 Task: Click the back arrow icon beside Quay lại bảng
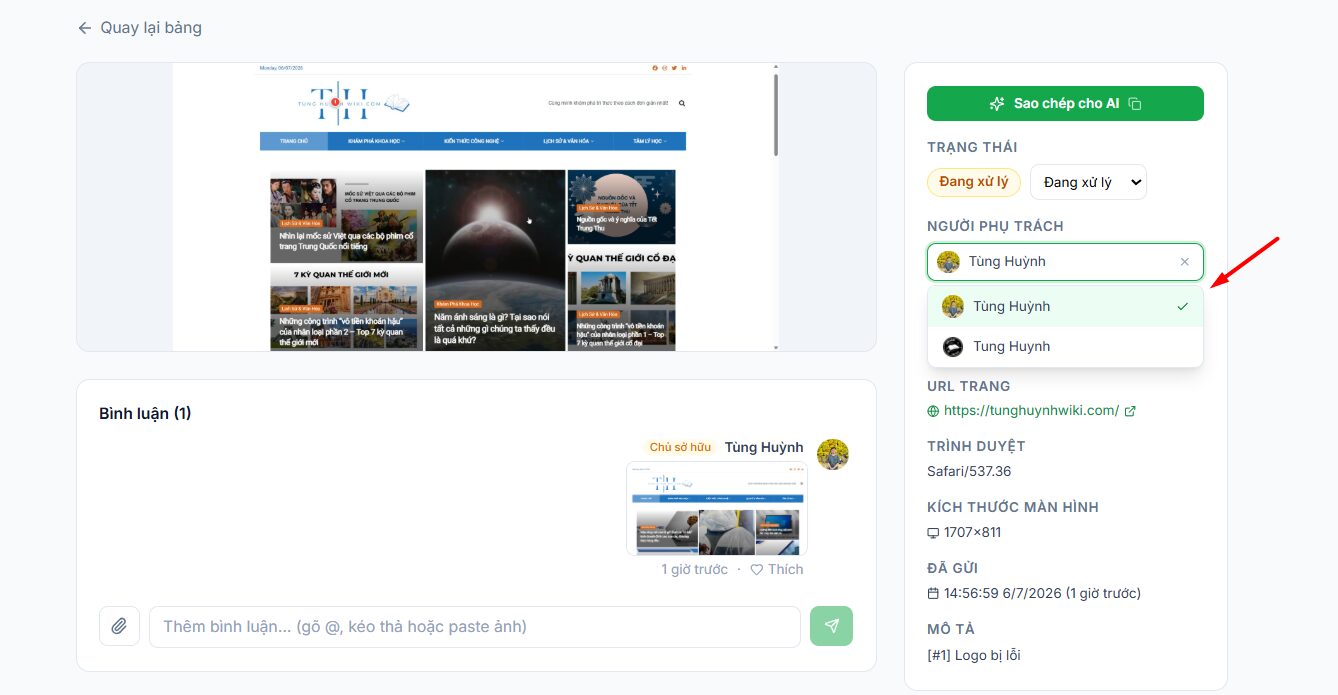[x=85, y=28]
